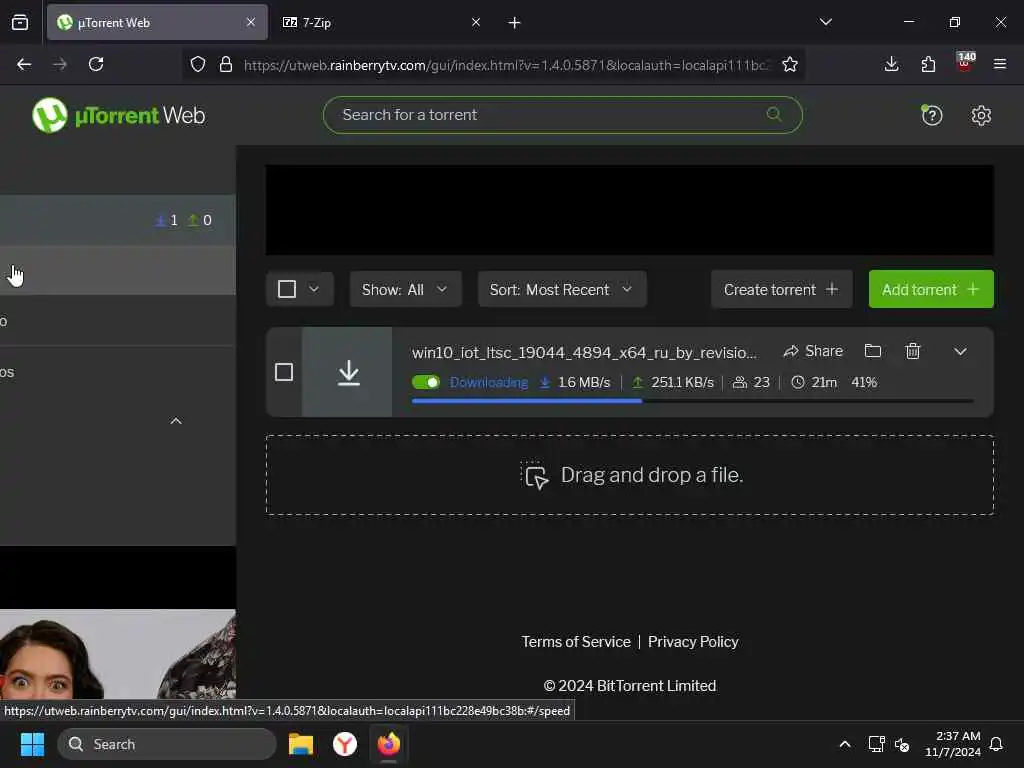Click the muted volume tray icon
Viewport: 1024px width, 768px height.
[x=903, y=744]
